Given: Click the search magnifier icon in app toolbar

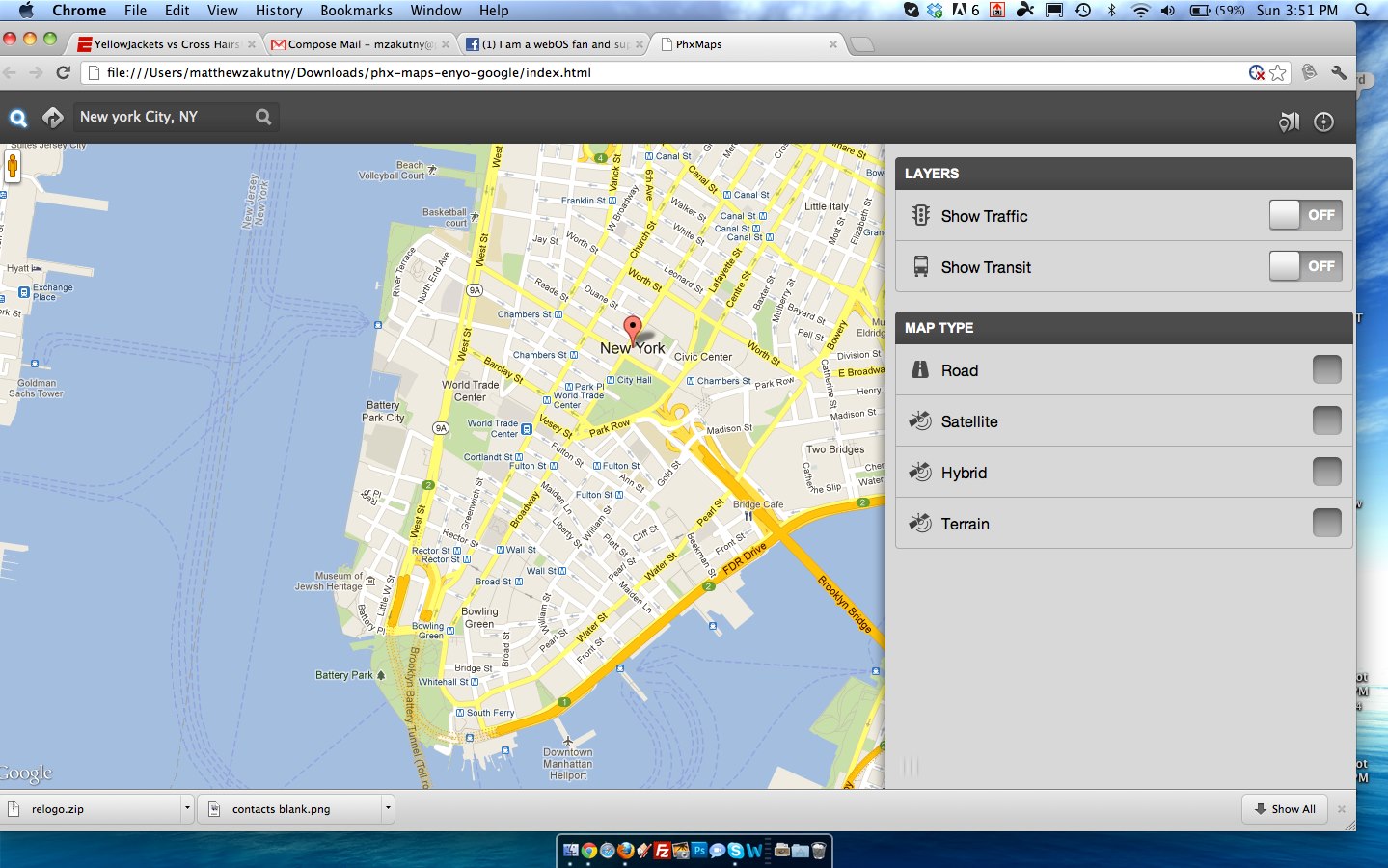Looking at the screenshot, I should (x=18, y=118).
